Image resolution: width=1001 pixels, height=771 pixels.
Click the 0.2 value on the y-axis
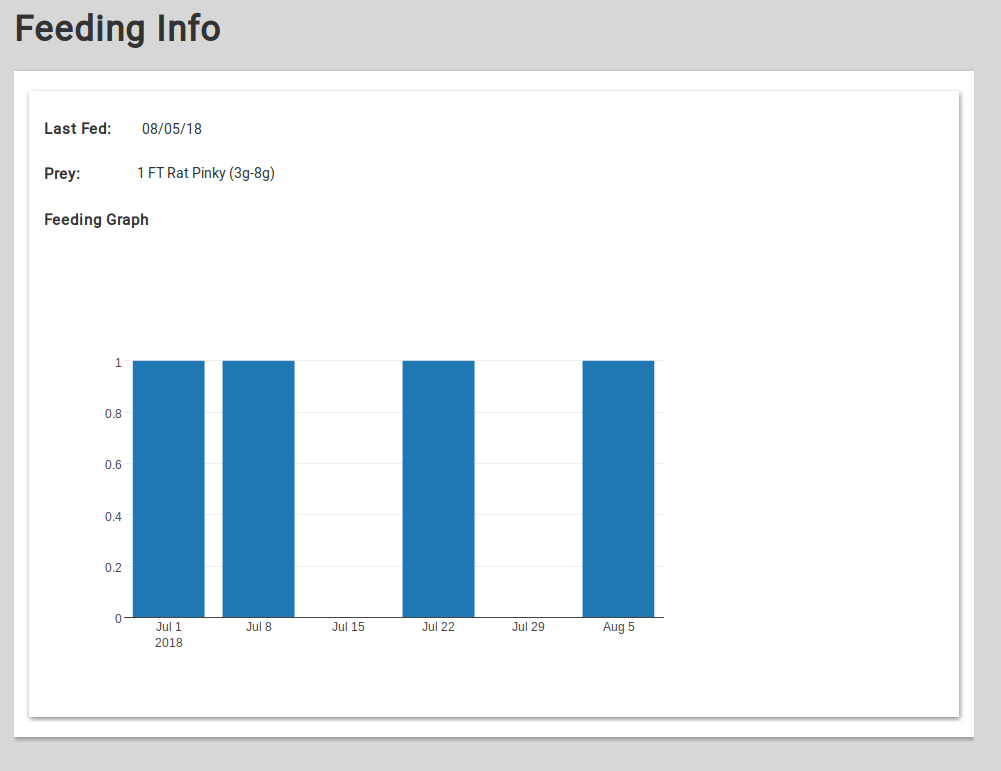coord(112,566)
